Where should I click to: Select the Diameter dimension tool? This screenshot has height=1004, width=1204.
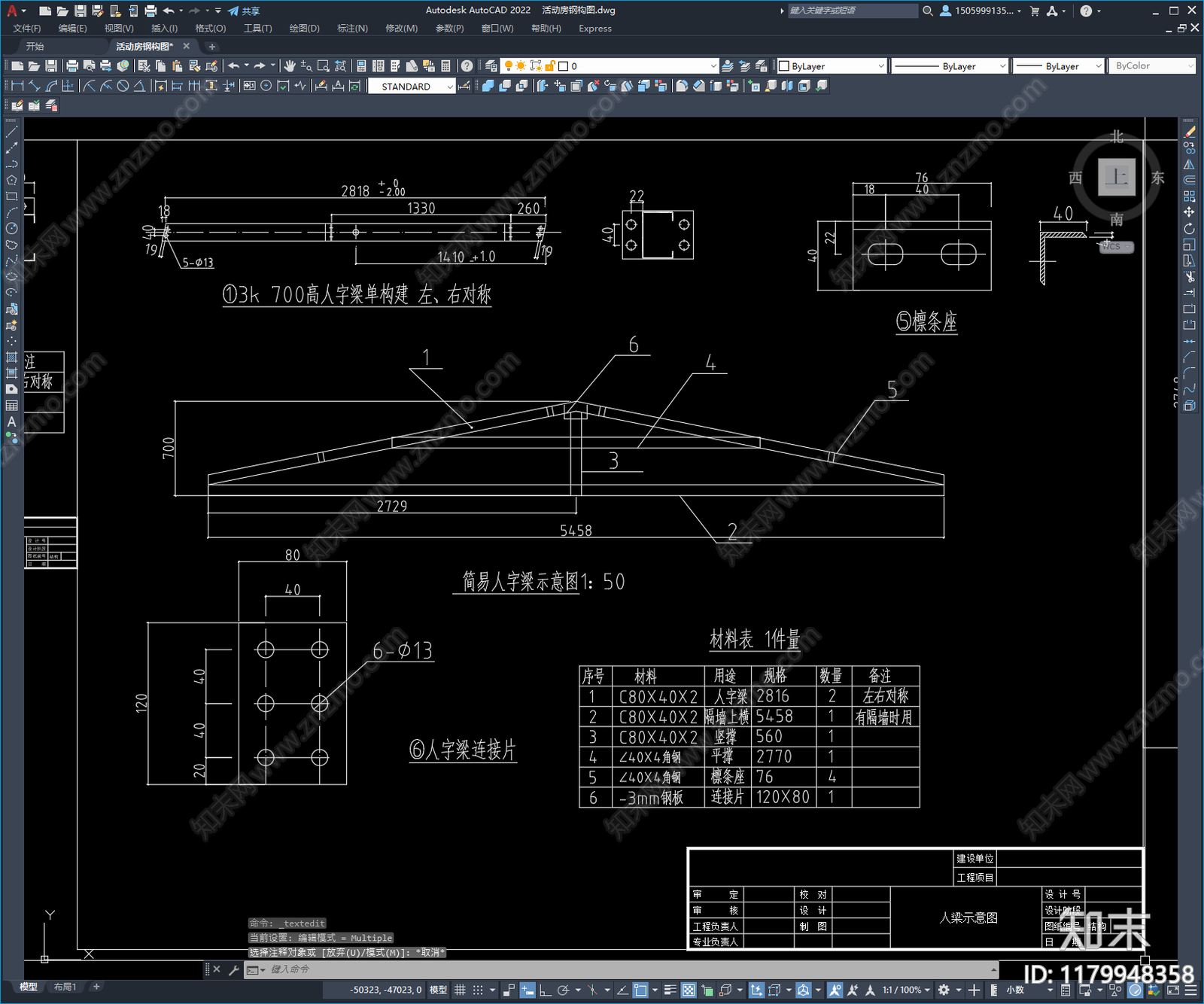(123, 86)
